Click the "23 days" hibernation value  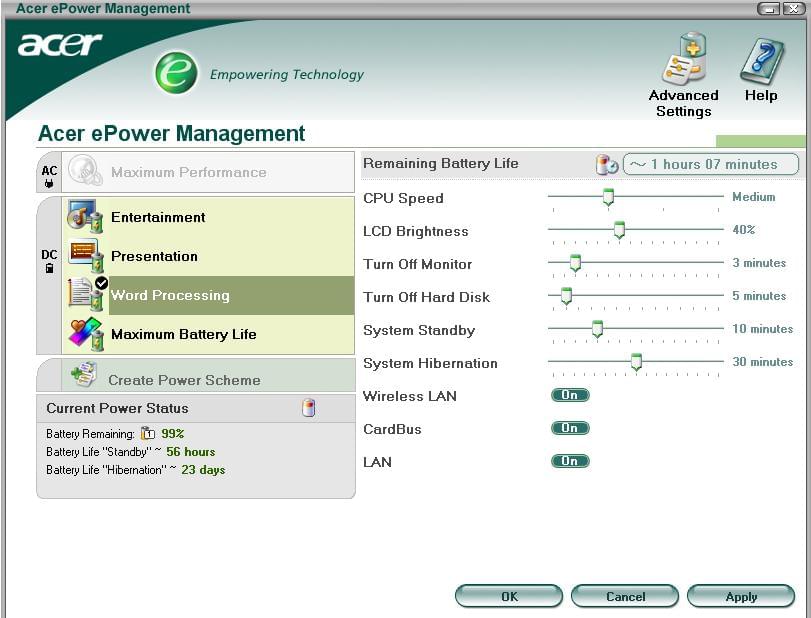(x=203, y=470)
